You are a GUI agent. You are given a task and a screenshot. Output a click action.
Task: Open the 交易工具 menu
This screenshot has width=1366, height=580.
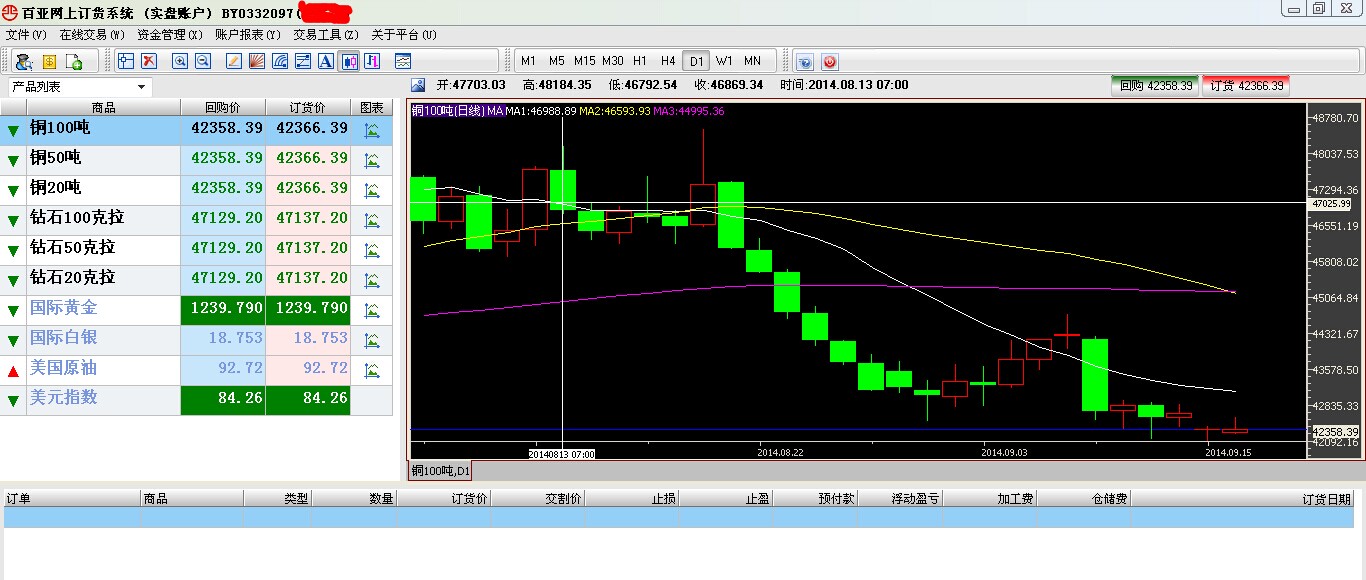pyautogui.click(x=326, y=35)
